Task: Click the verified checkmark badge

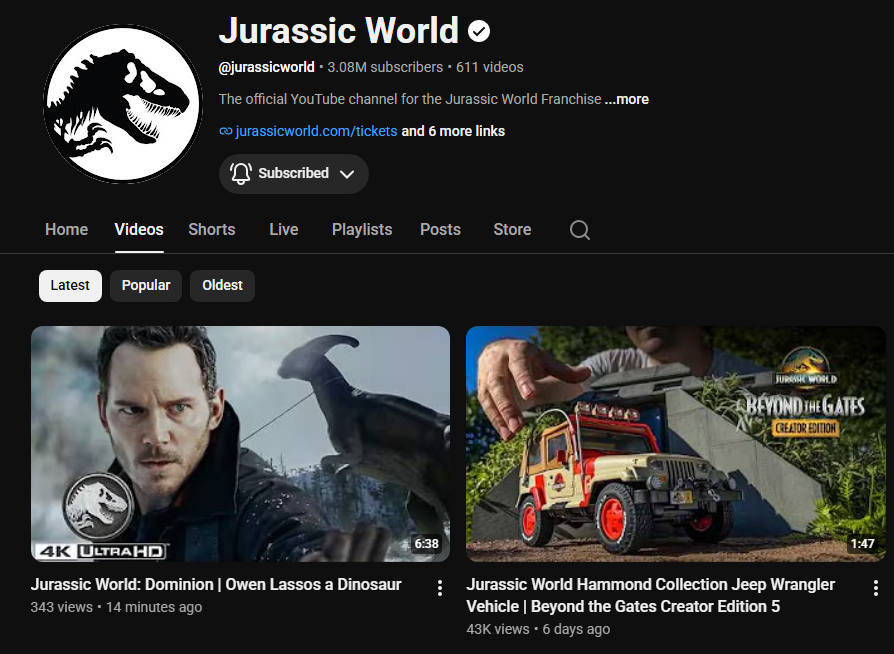Action: tap(479, 31)
